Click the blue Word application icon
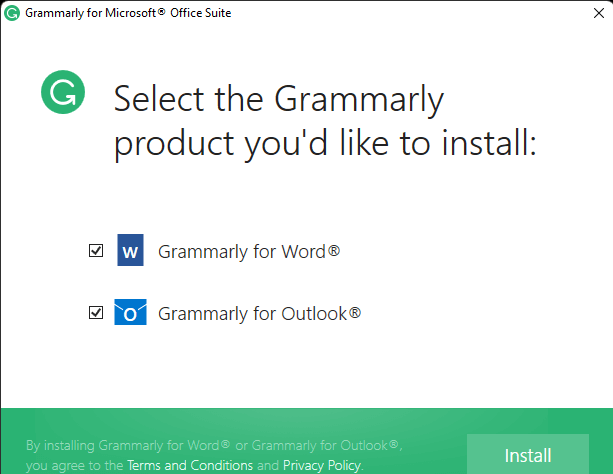613x474 pixels. [x=130, y=250]
